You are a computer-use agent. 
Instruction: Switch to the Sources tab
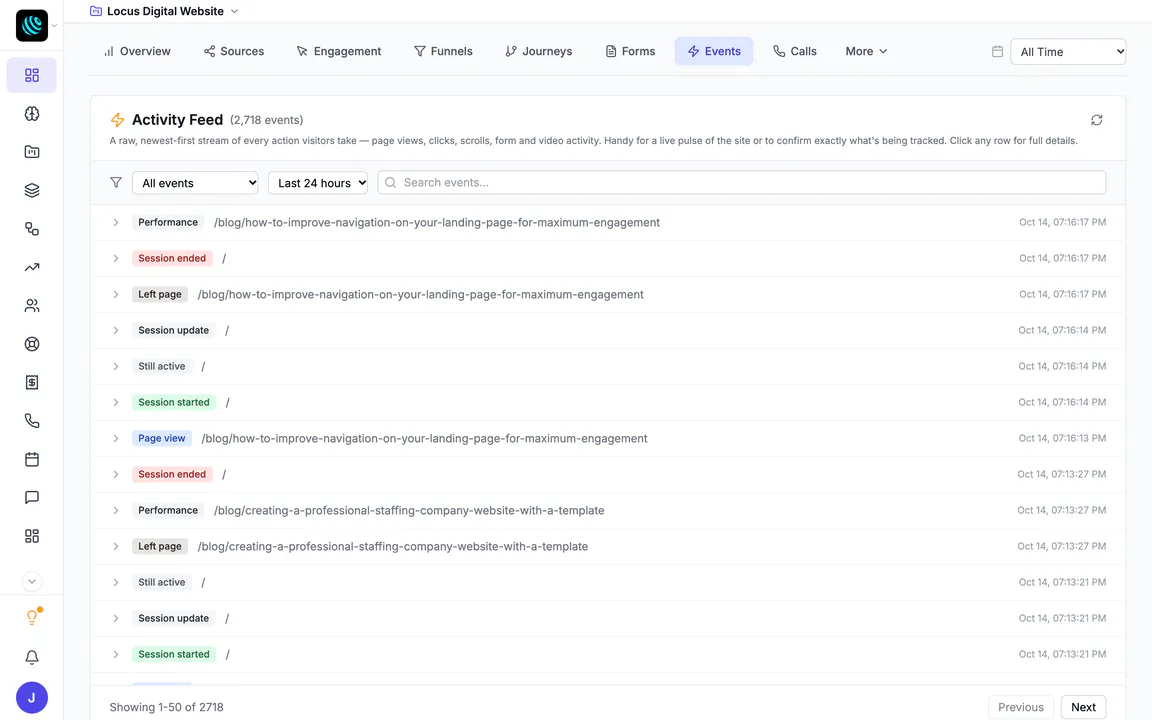(234, 51)
